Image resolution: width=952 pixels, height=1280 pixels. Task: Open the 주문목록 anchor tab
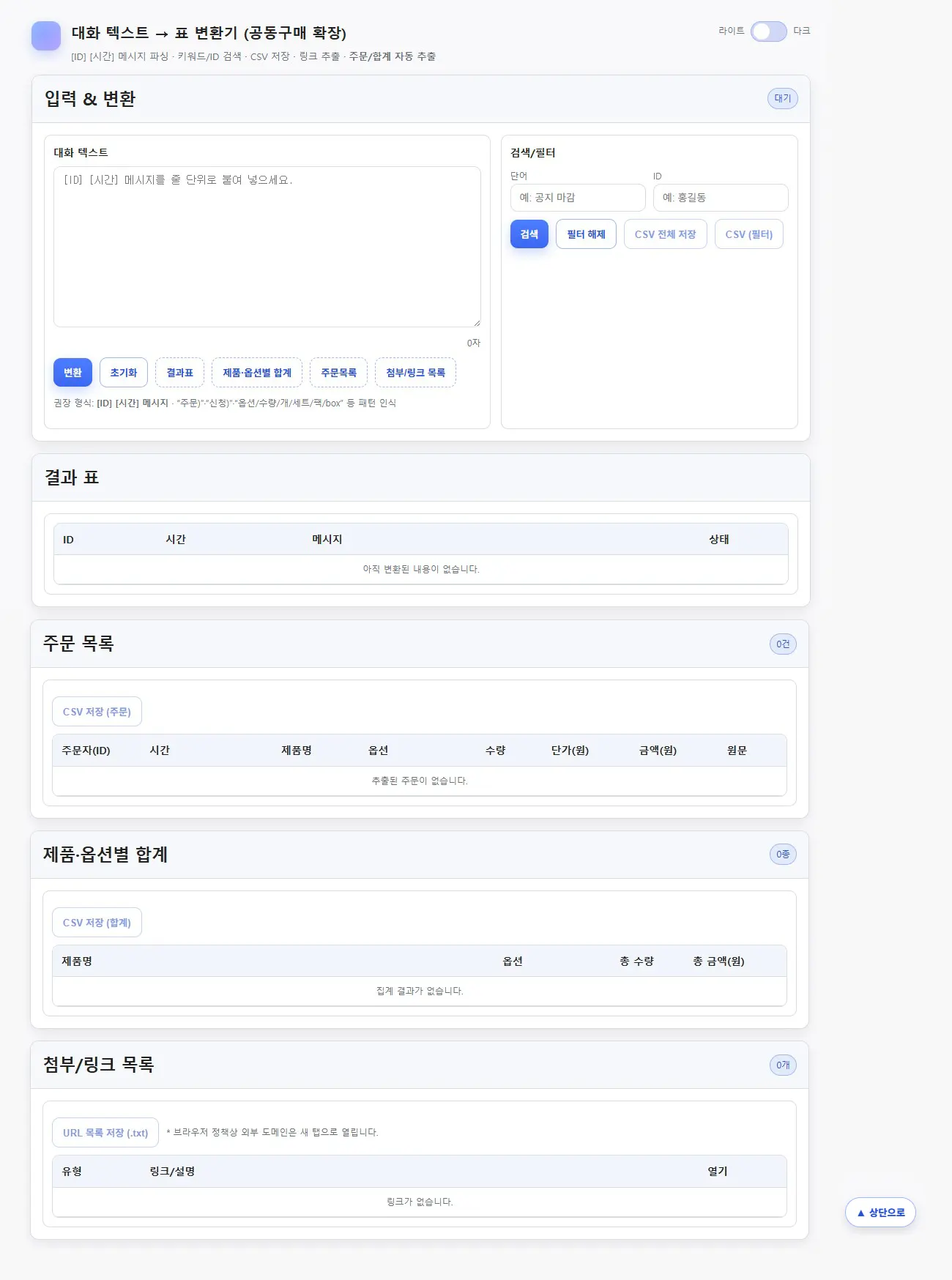click(338, 373)
